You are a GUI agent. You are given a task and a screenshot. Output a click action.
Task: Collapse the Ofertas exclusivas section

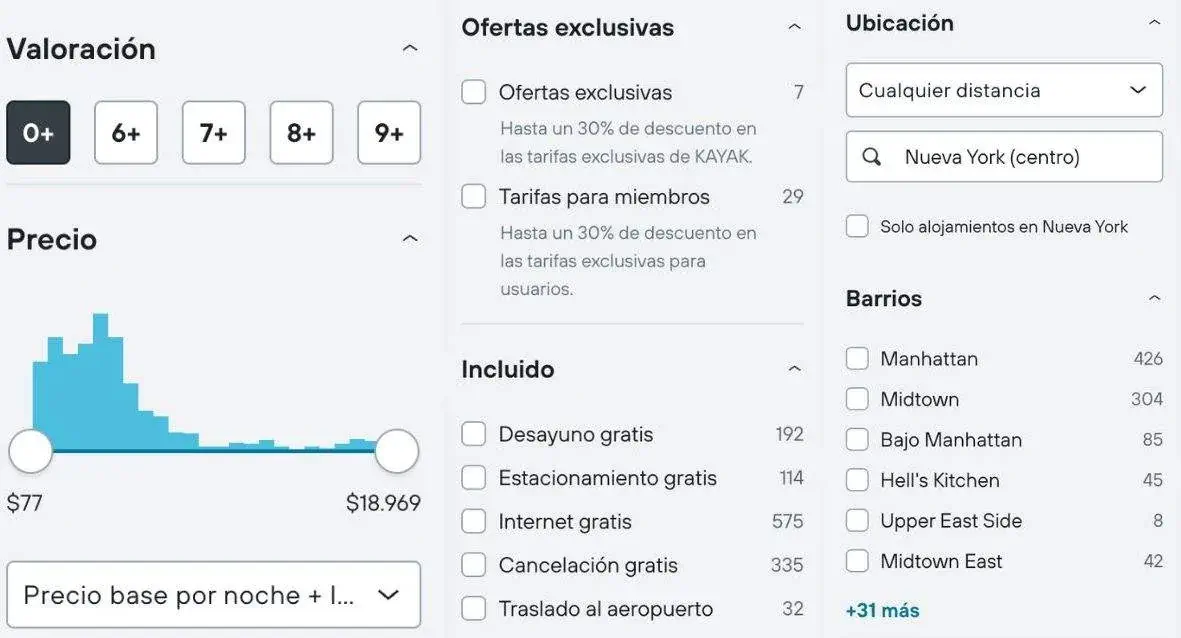coord(794,27)
